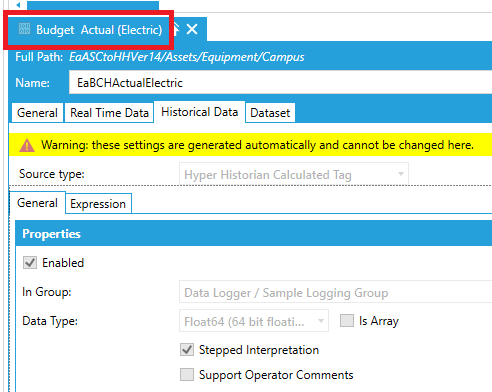This screenshot has height=392, width=492.
Task: Click the Budget Actual (Electric) tab icon
Action: [24, 29]
